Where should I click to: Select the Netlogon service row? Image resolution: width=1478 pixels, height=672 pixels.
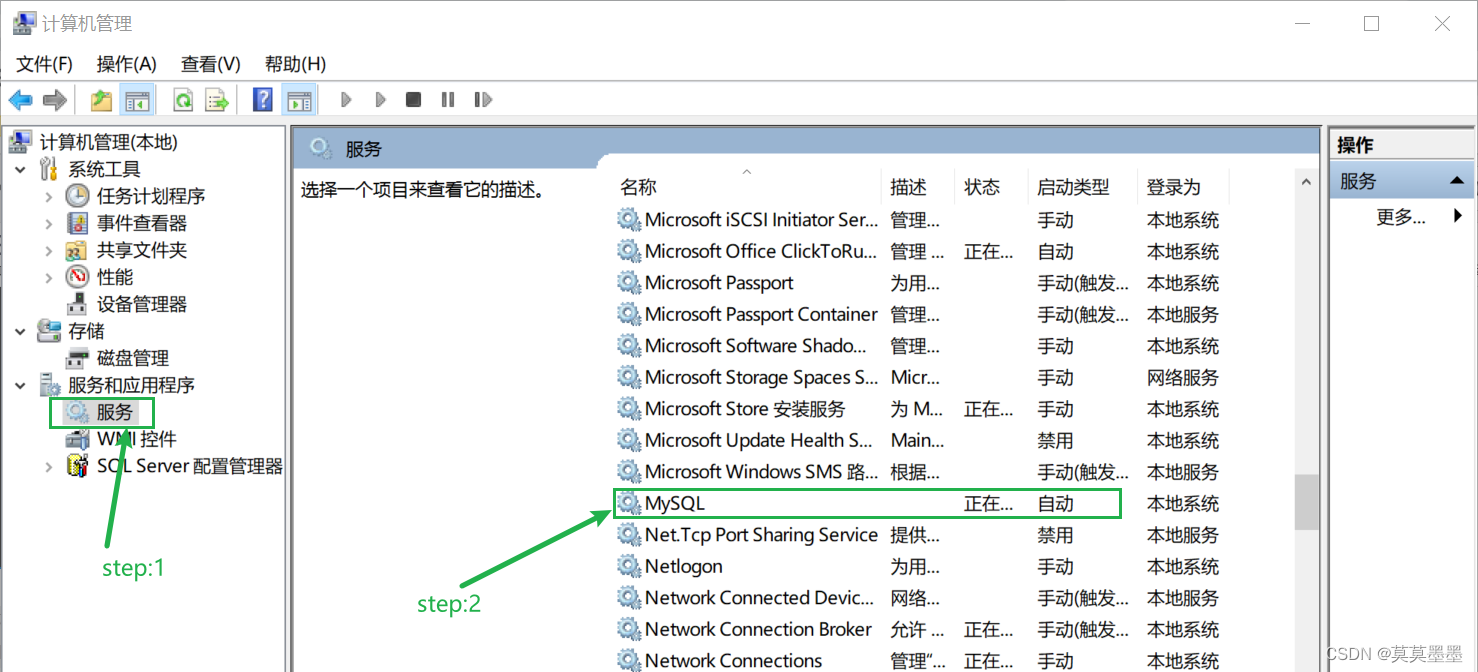point(920,567)
